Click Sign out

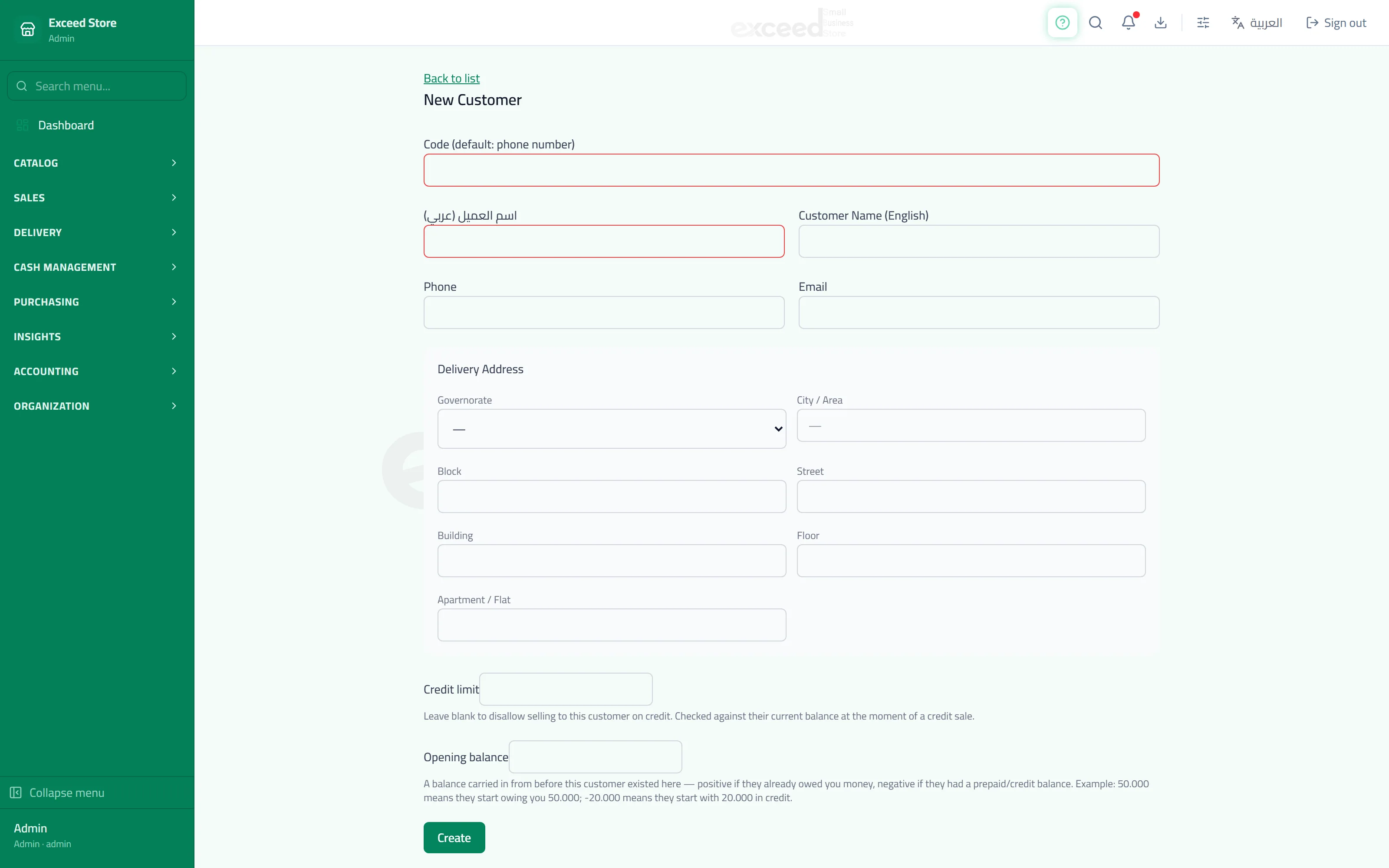click(x=1336, y=23)
